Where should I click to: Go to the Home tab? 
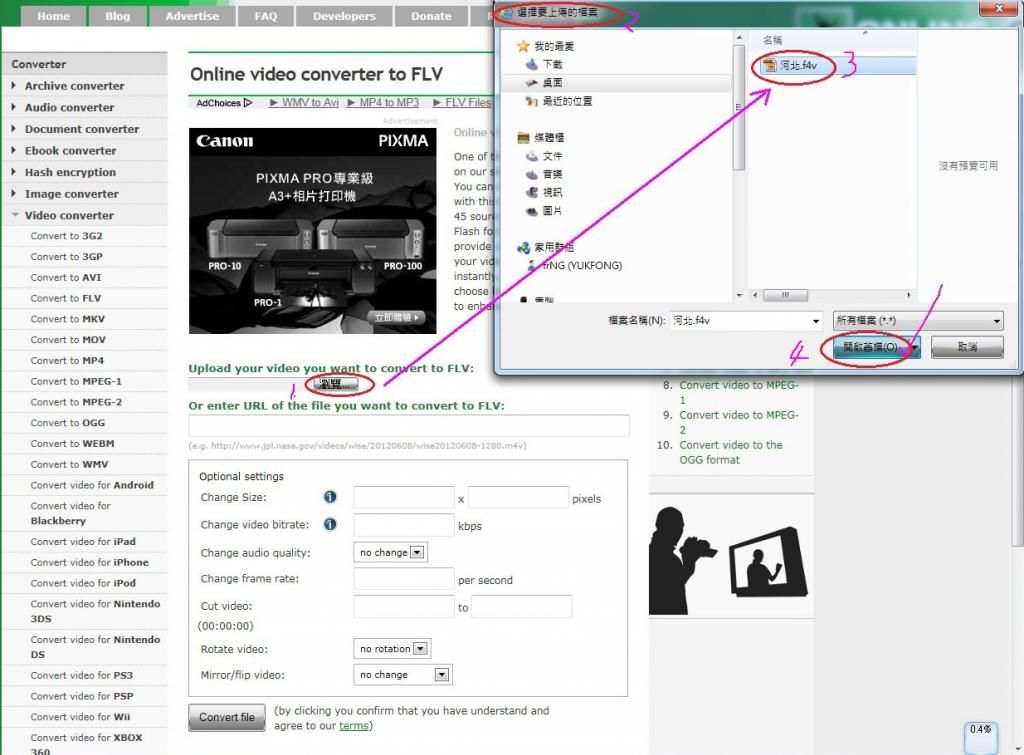click(x=54, y=16)
